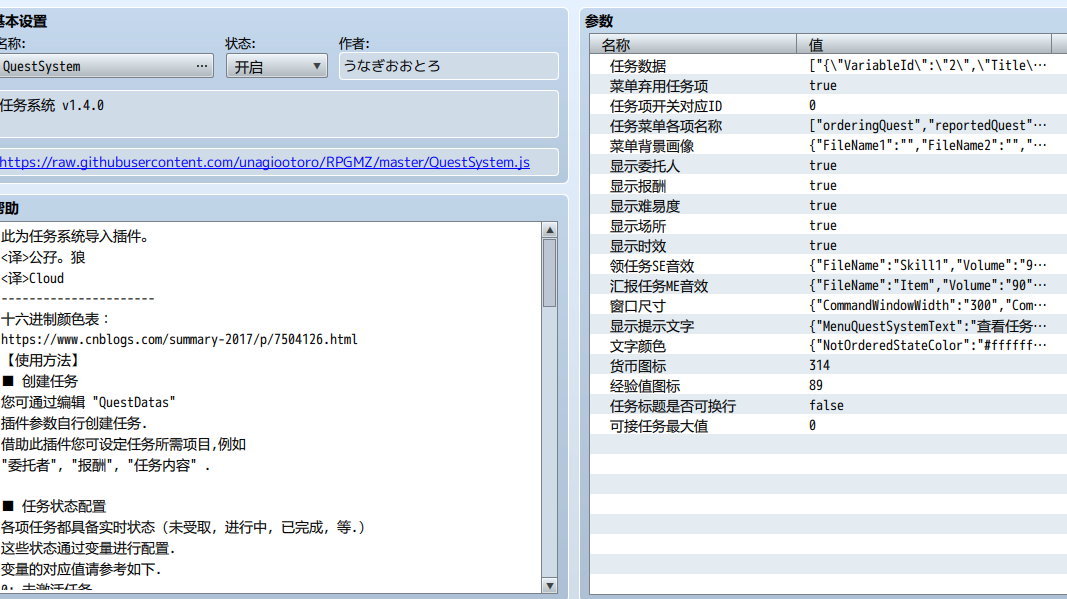Open the QuestSystem.js GitHub link

pyautogui.click(x=265, y=162)
